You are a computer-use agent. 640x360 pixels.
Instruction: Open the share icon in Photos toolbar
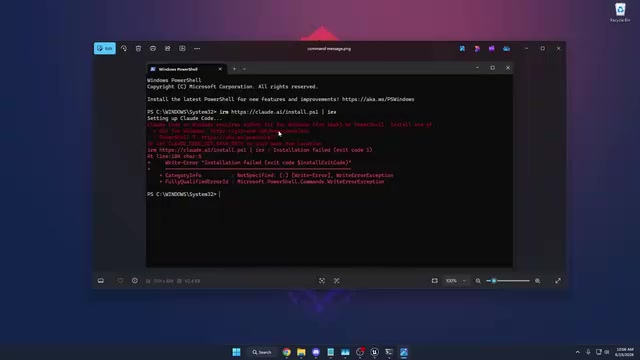tap(167, 49)
